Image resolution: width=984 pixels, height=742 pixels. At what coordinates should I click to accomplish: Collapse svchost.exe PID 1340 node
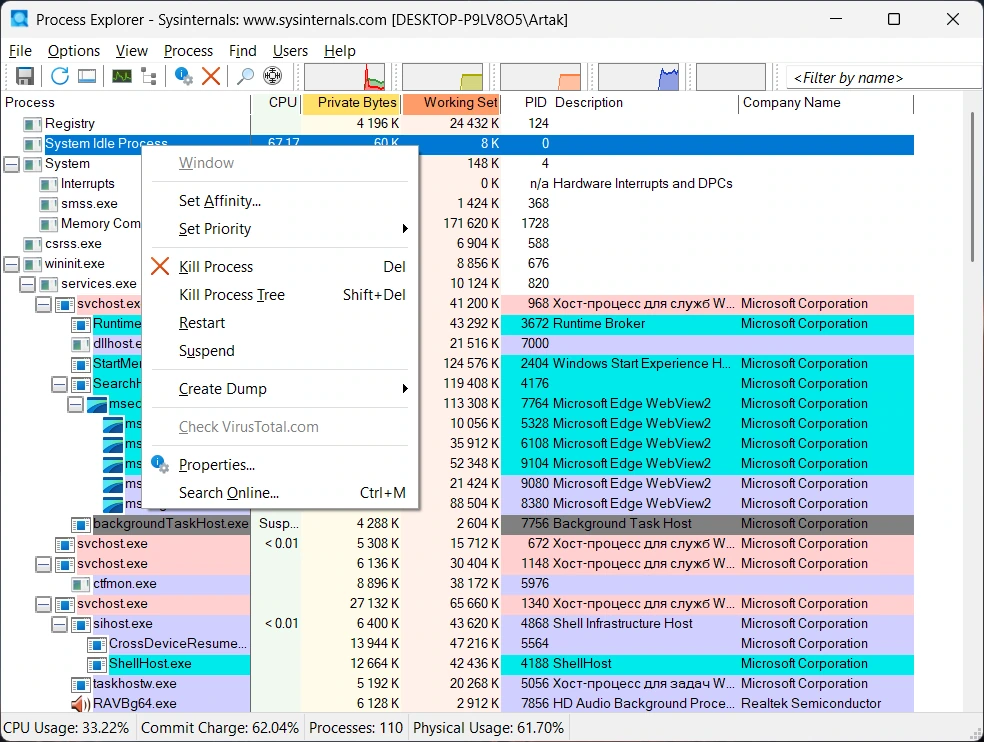coord(43,605)
